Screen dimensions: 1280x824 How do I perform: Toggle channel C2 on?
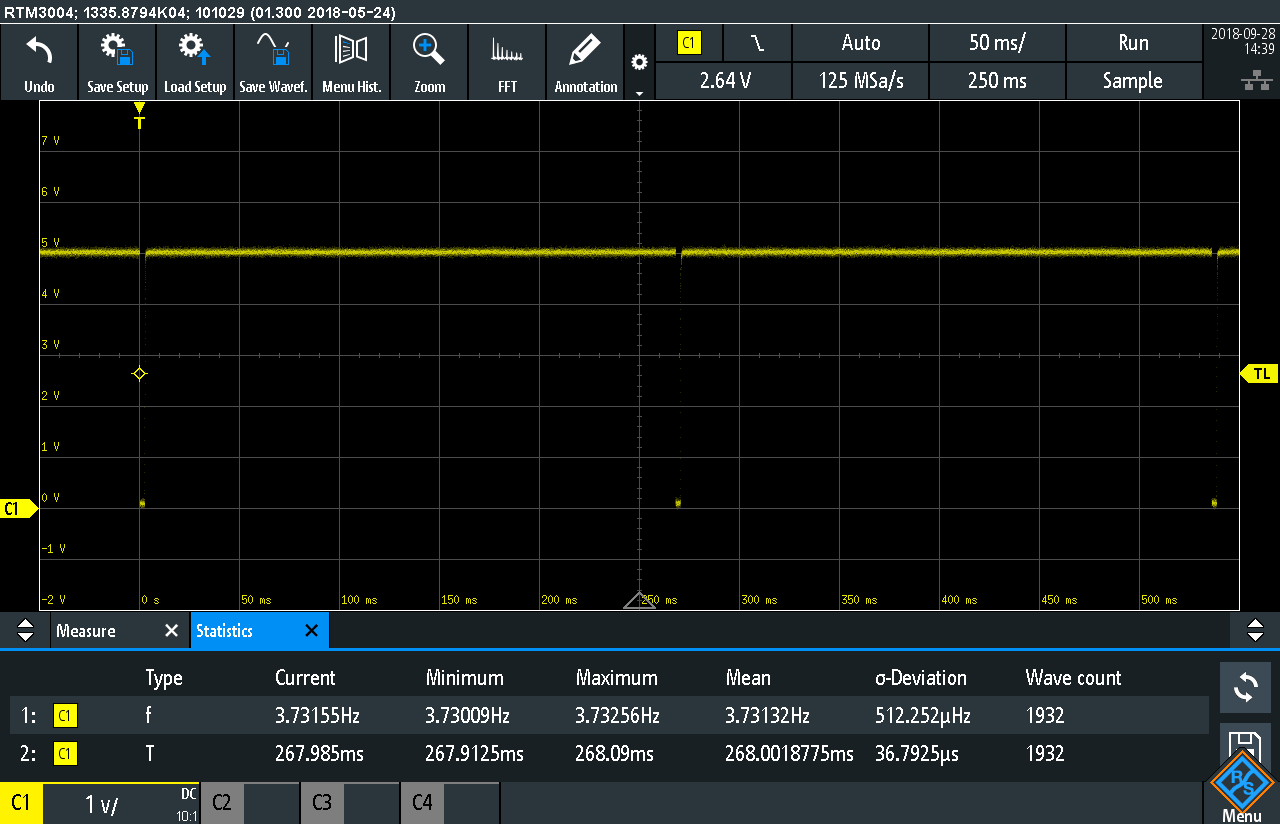coord(222,803)
